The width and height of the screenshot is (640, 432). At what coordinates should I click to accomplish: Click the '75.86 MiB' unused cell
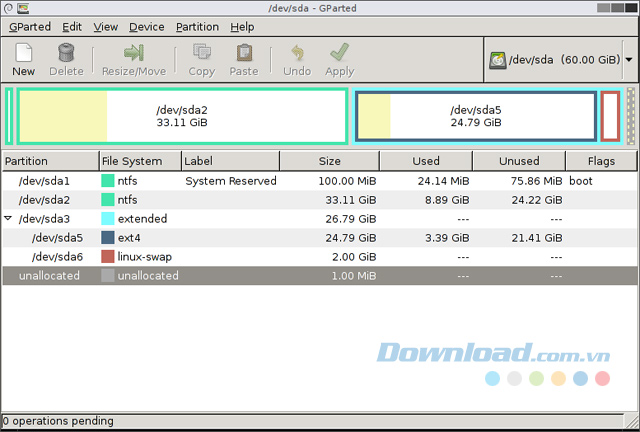point(536,180)
